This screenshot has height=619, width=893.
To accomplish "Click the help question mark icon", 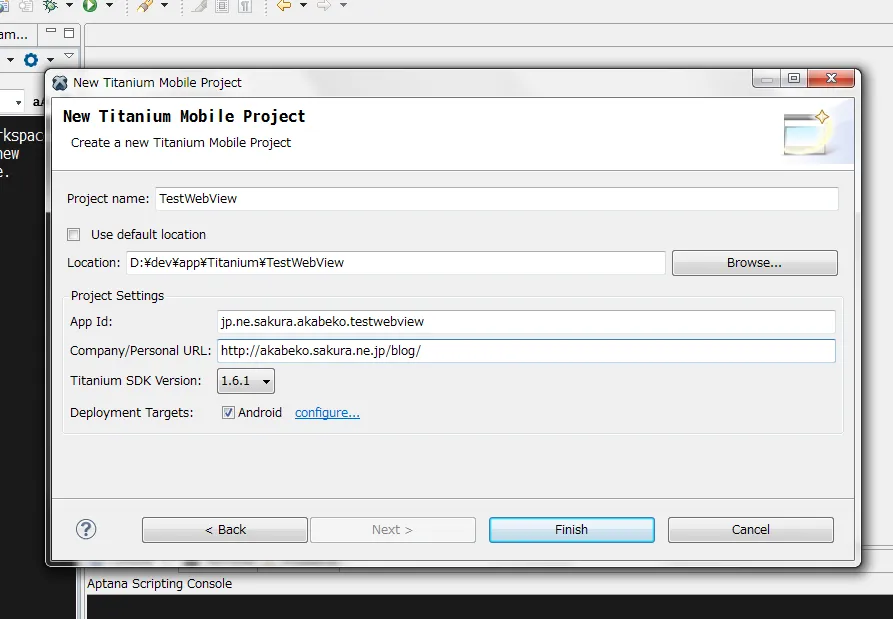I will click(x=86, y=529).
